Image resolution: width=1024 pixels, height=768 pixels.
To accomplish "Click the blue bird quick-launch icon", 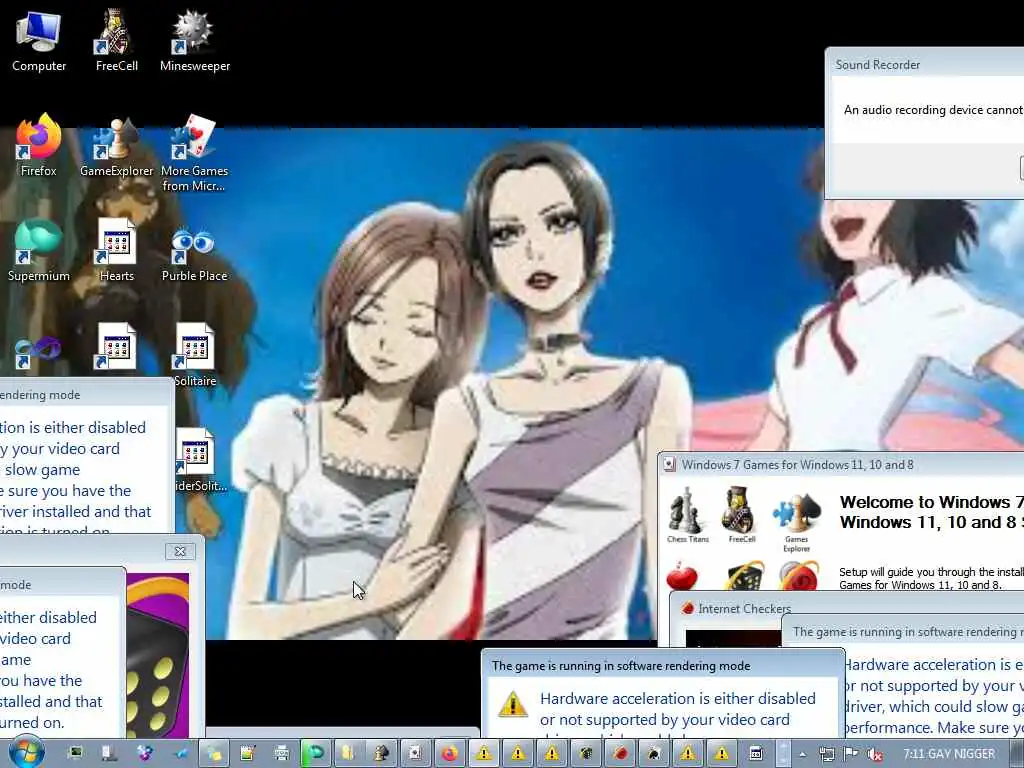I will [x=180, y=754].
